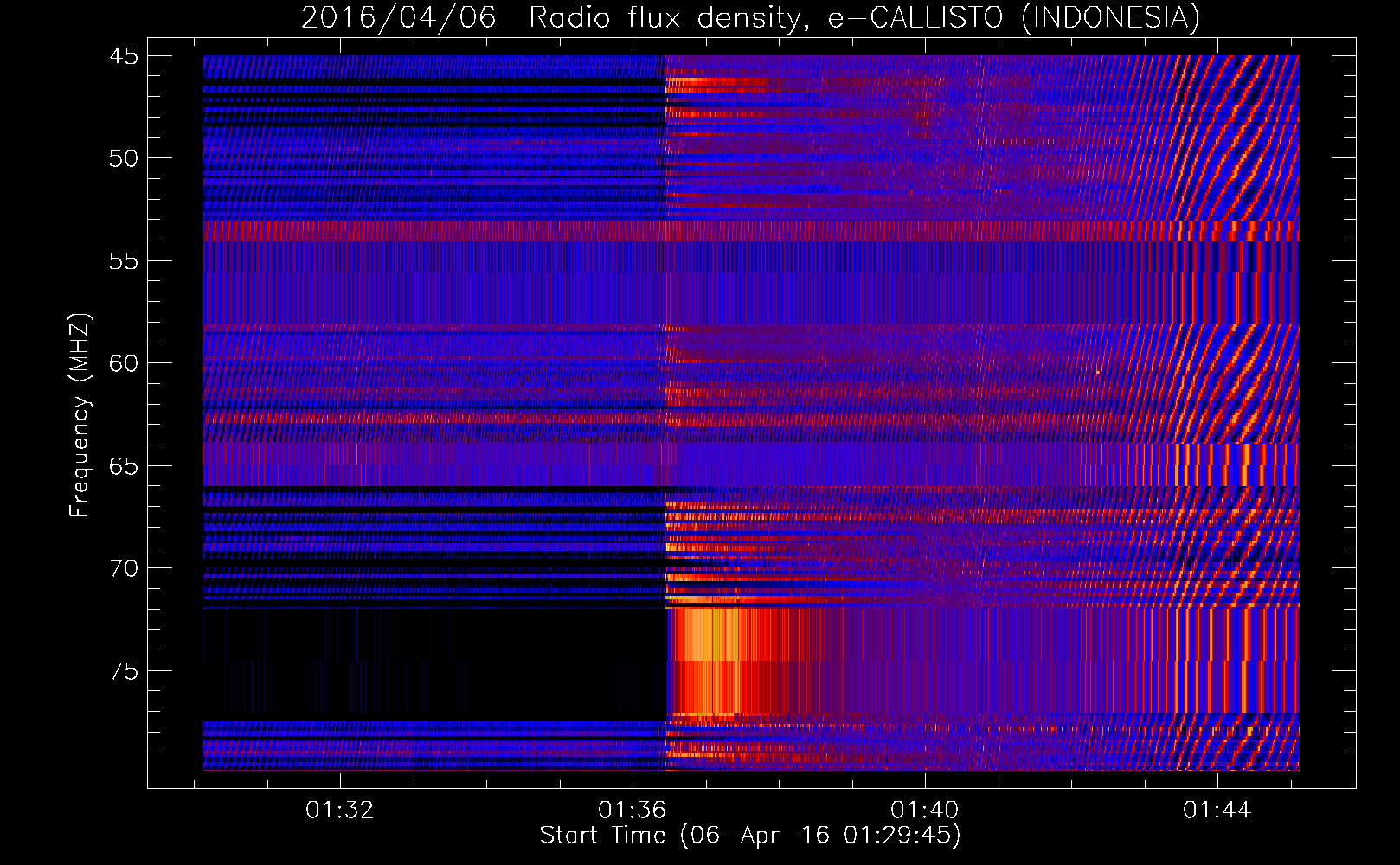The width and height of the screenshot is (1400, 865).
Task: Click the 65 frequency tick label
Action: [x=123, y=466]
